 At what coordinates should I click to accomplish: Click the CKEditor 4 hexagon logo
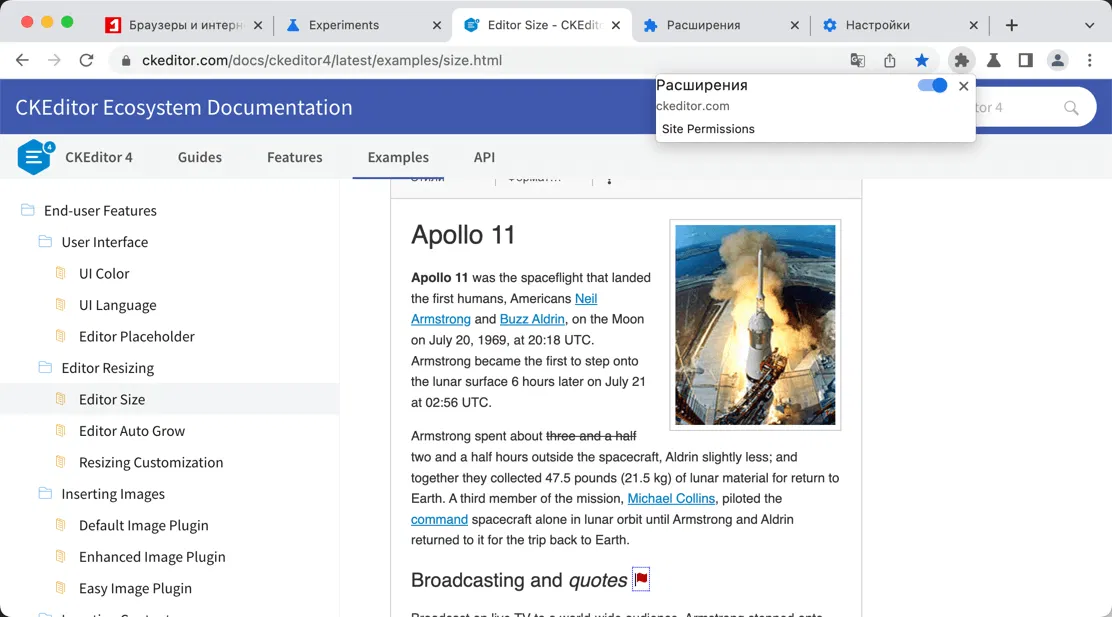[35, 157]
